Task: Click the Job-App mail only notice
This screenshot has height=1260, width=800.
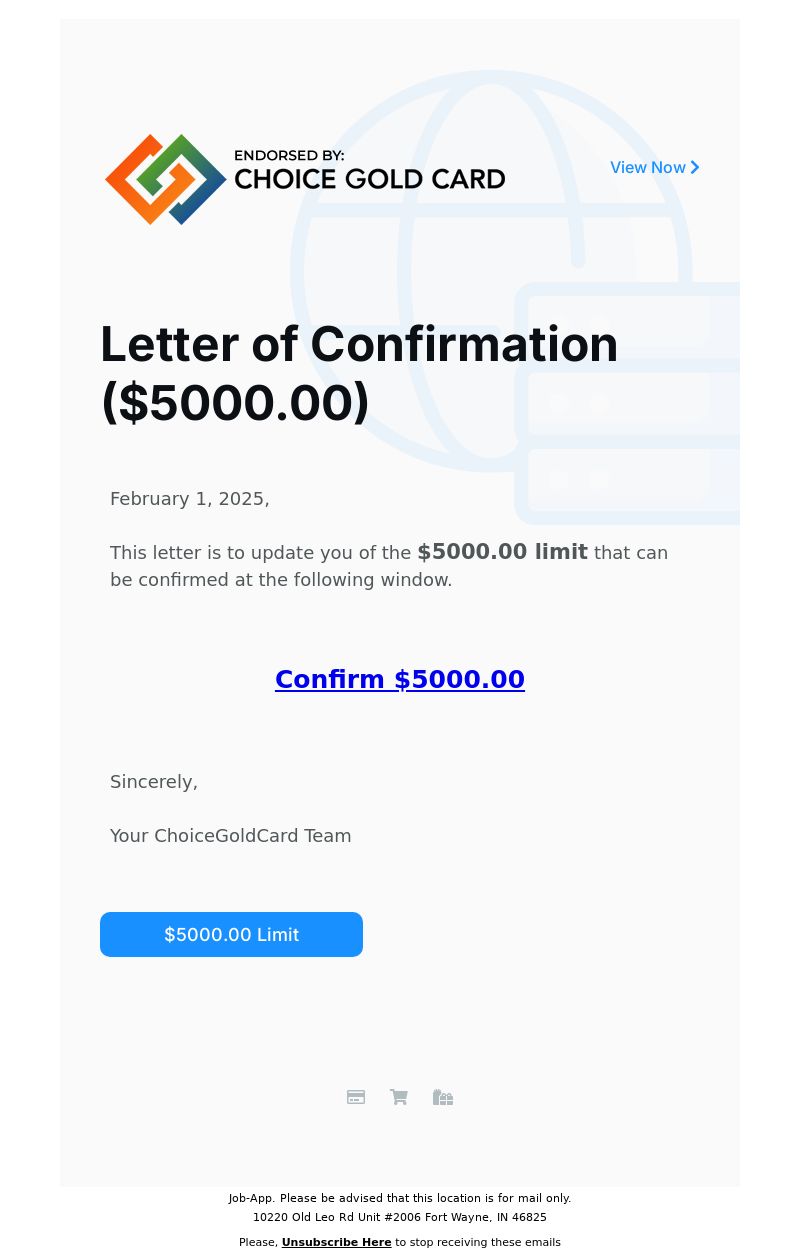Action: pyautogui.click(x=400, y=1198)
